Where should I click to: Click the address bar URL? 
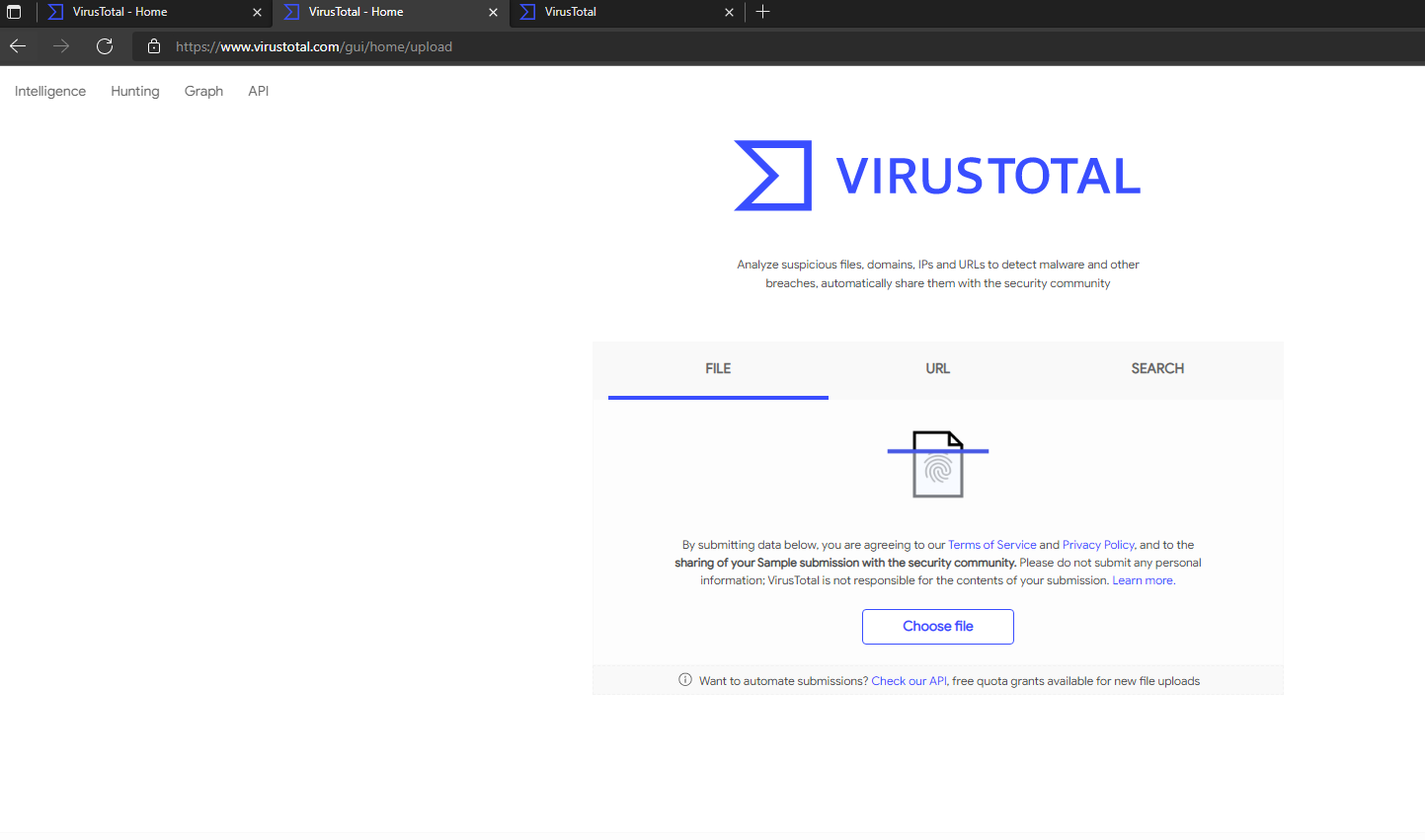[314, 46]
